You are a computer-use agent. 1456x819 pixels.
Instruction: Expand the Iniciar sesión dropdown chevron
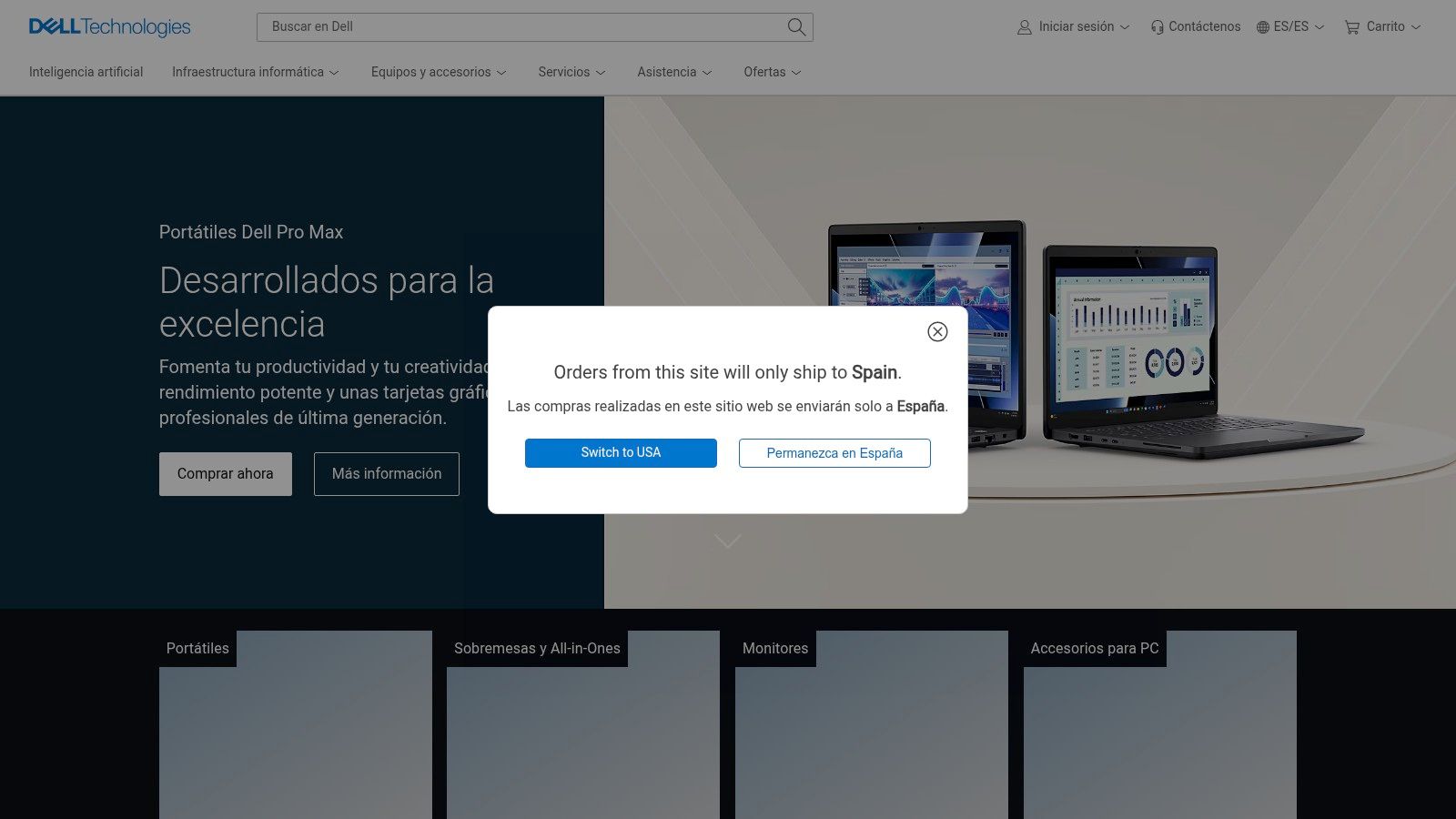tap(1125, 27)
